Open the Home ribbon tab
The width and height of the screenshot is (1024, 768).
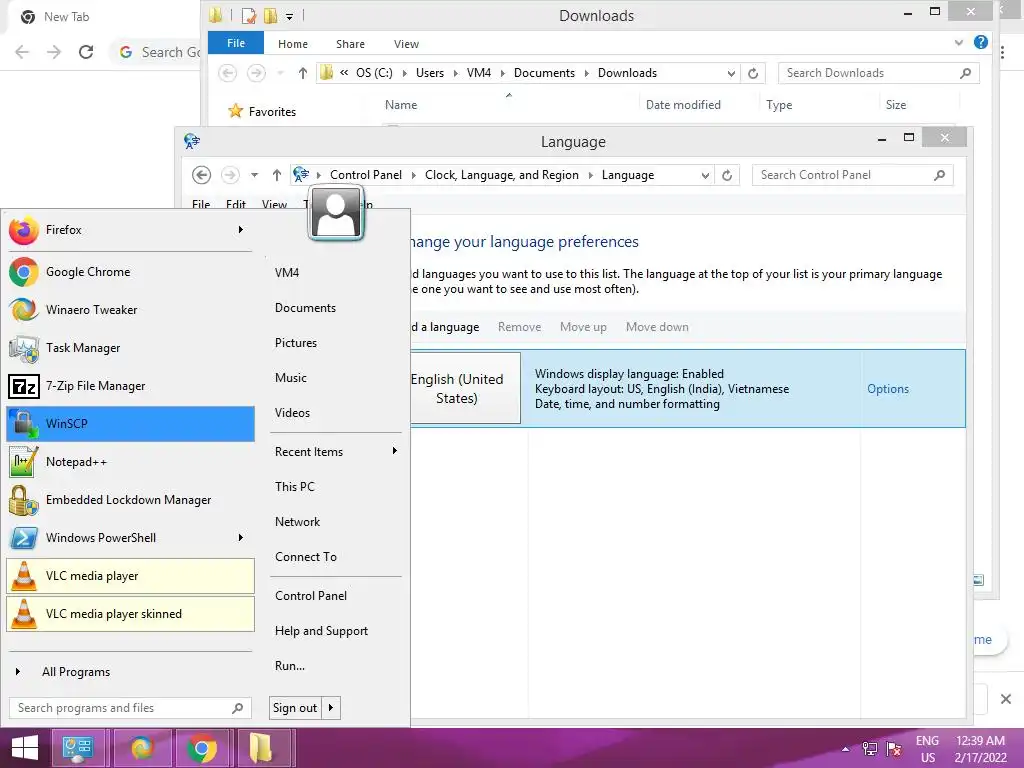(293, 44)
